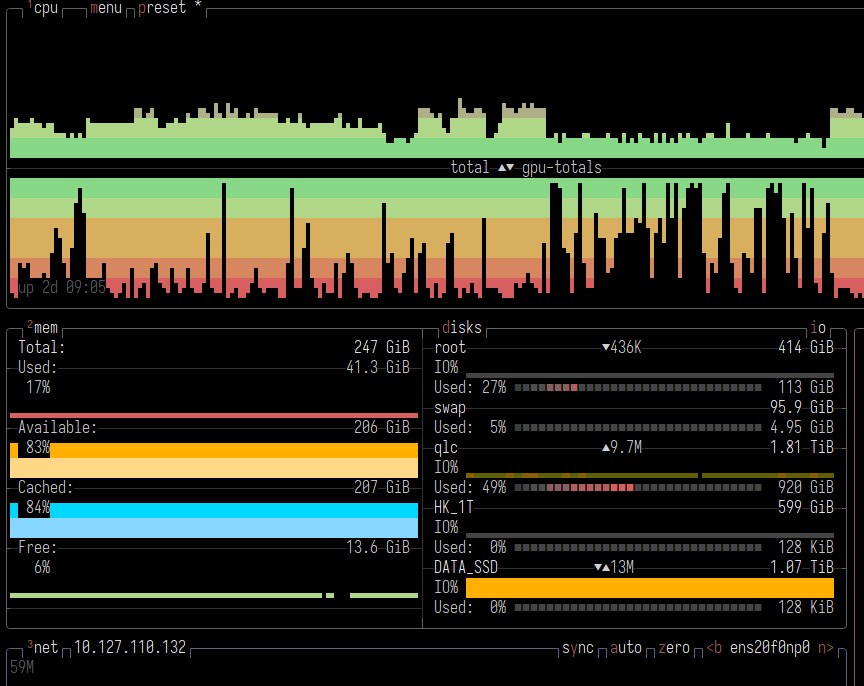Select next network interface with n>
The width and height of the screenshot is (864, 686).
click(x=825, y=648)
